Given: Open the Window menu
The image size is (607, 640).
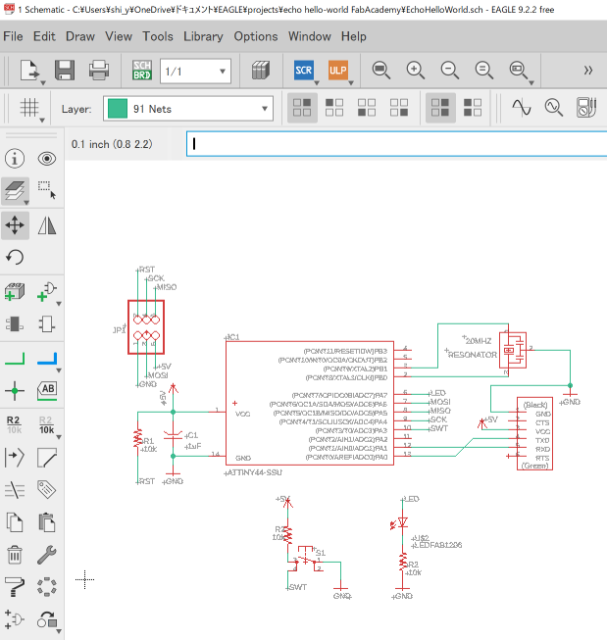Looking at the screenshot, I should coord(309,36).
